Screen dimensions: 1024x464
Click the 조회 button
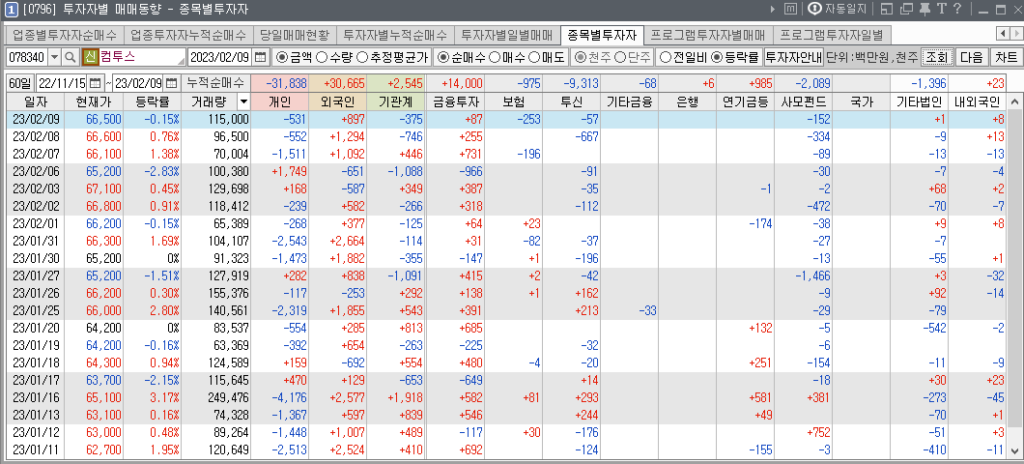[x=936, y=57]
